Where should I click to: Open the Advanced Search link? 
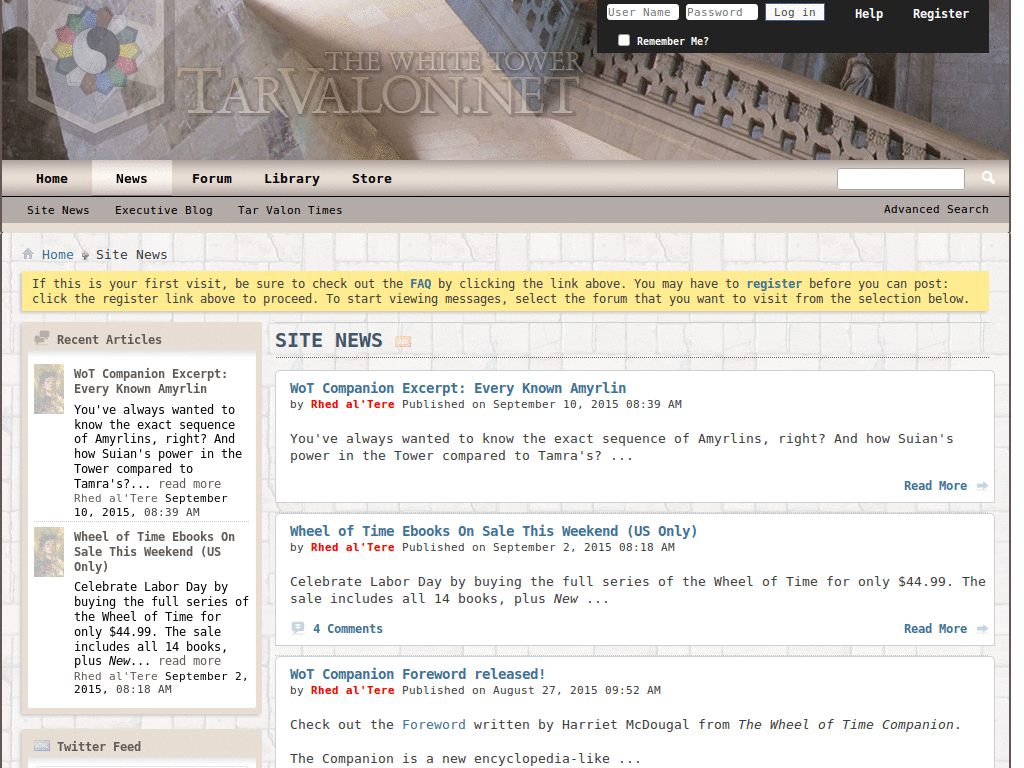pyautogui.click(x=936, y=209)
